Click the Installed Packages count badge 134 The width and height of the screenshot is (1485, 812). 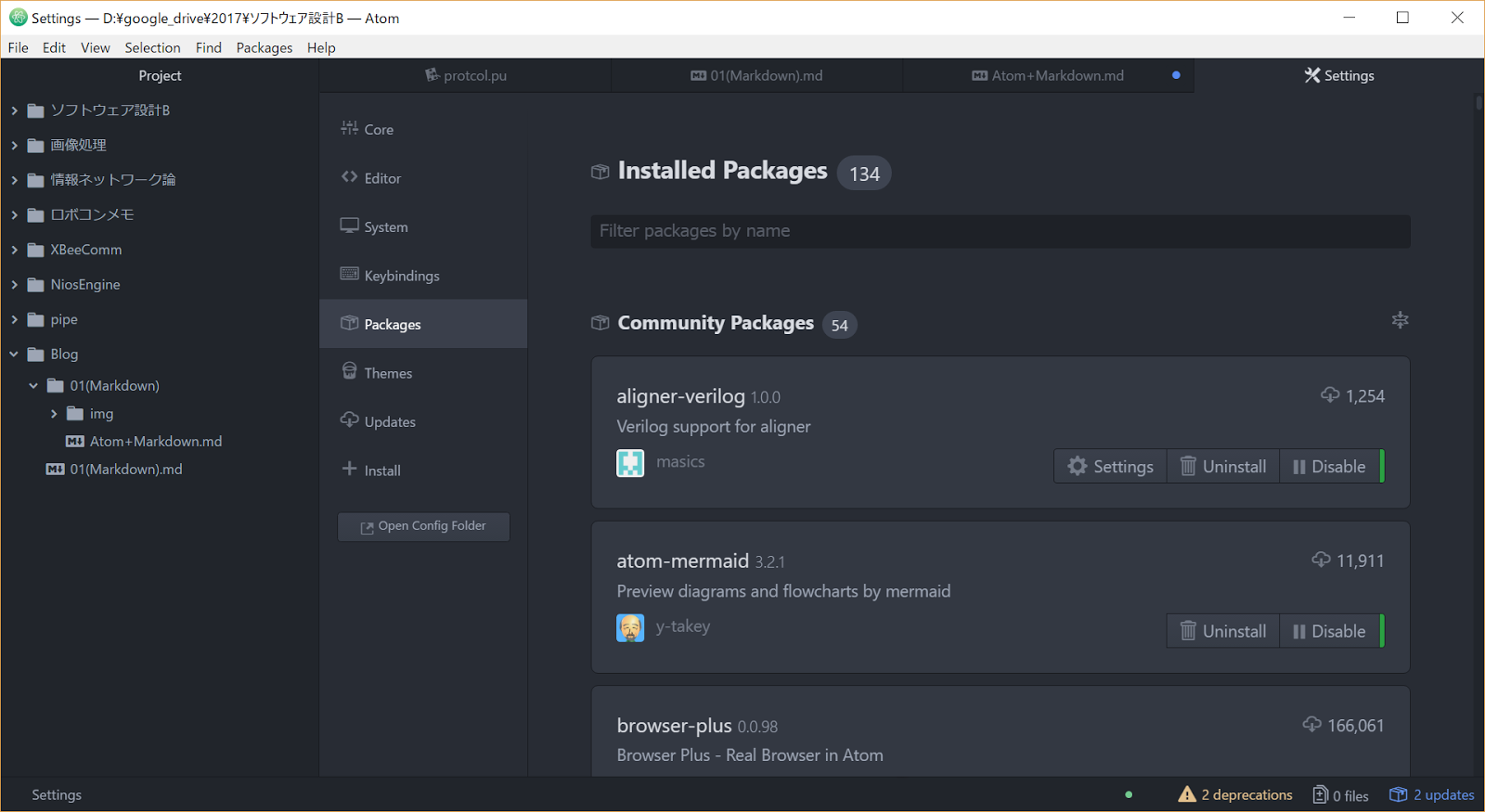click(864, 174)
